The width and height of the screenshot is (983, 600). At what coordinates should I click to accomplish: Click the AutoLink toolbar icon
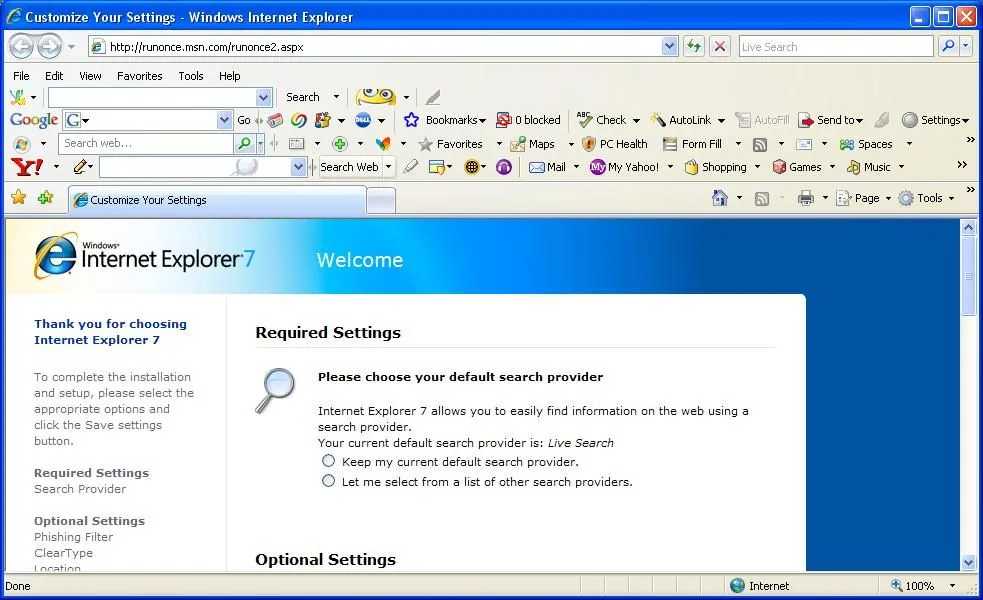[x=658, y=119]
